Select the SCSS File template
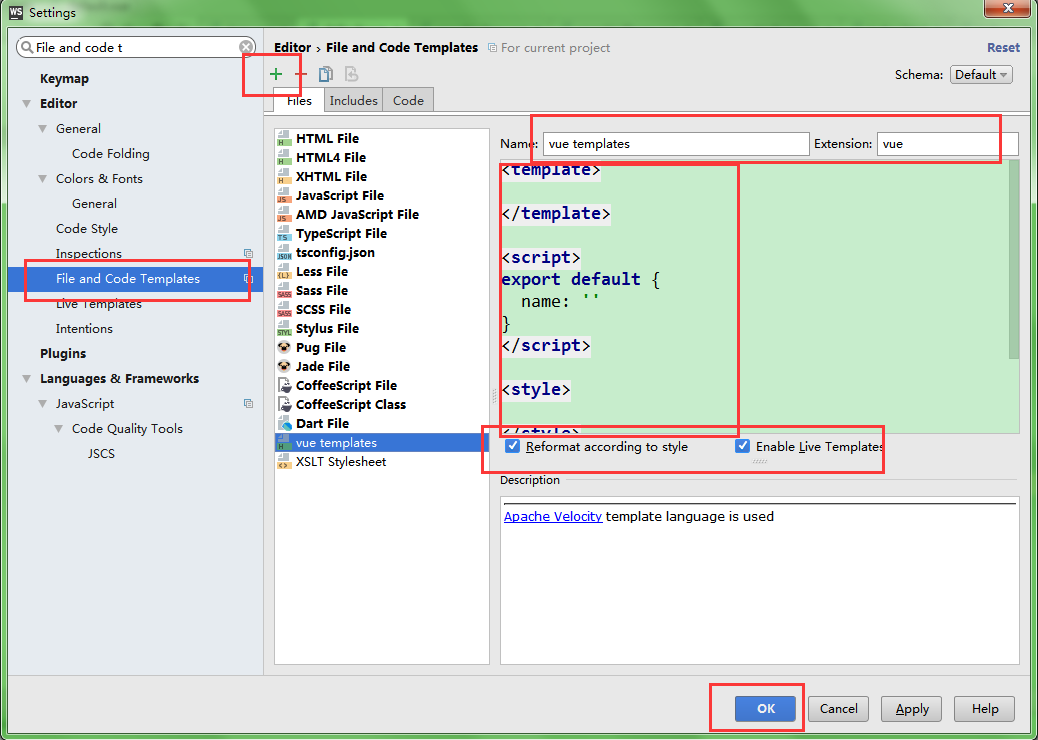 382,310
